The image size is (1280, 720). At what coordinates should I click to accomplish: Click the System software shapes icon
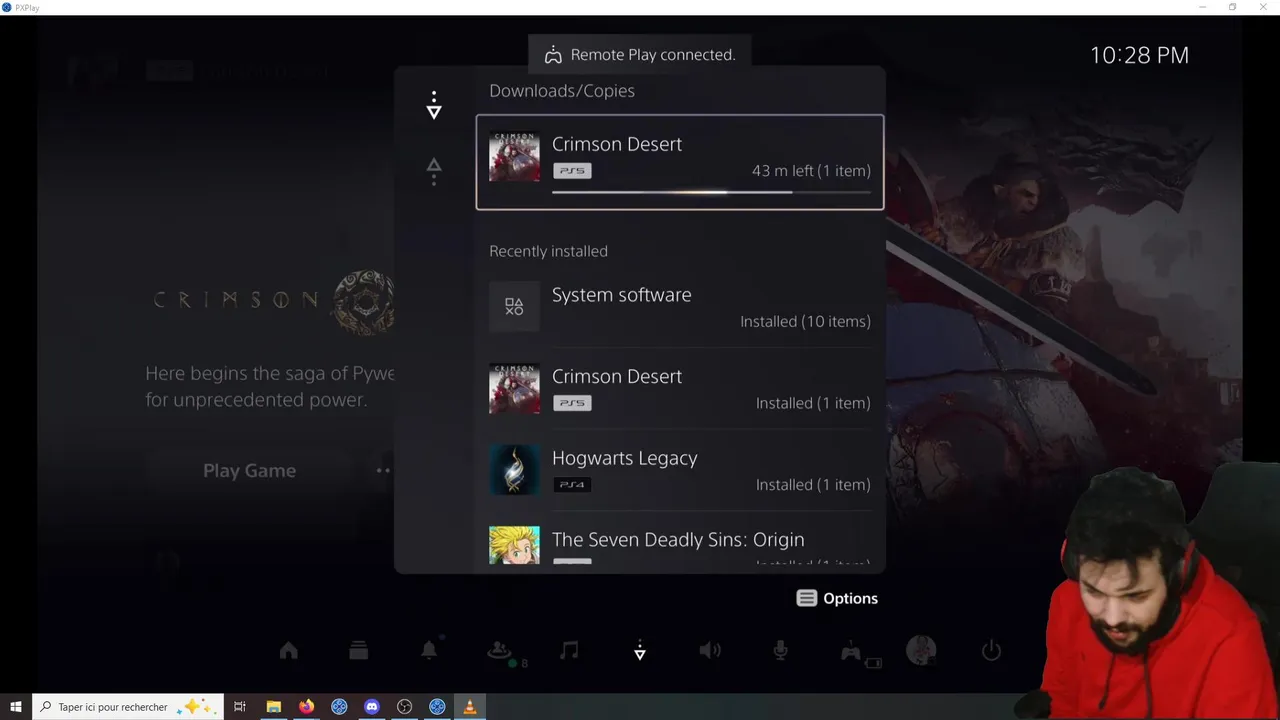pos(514,307)
